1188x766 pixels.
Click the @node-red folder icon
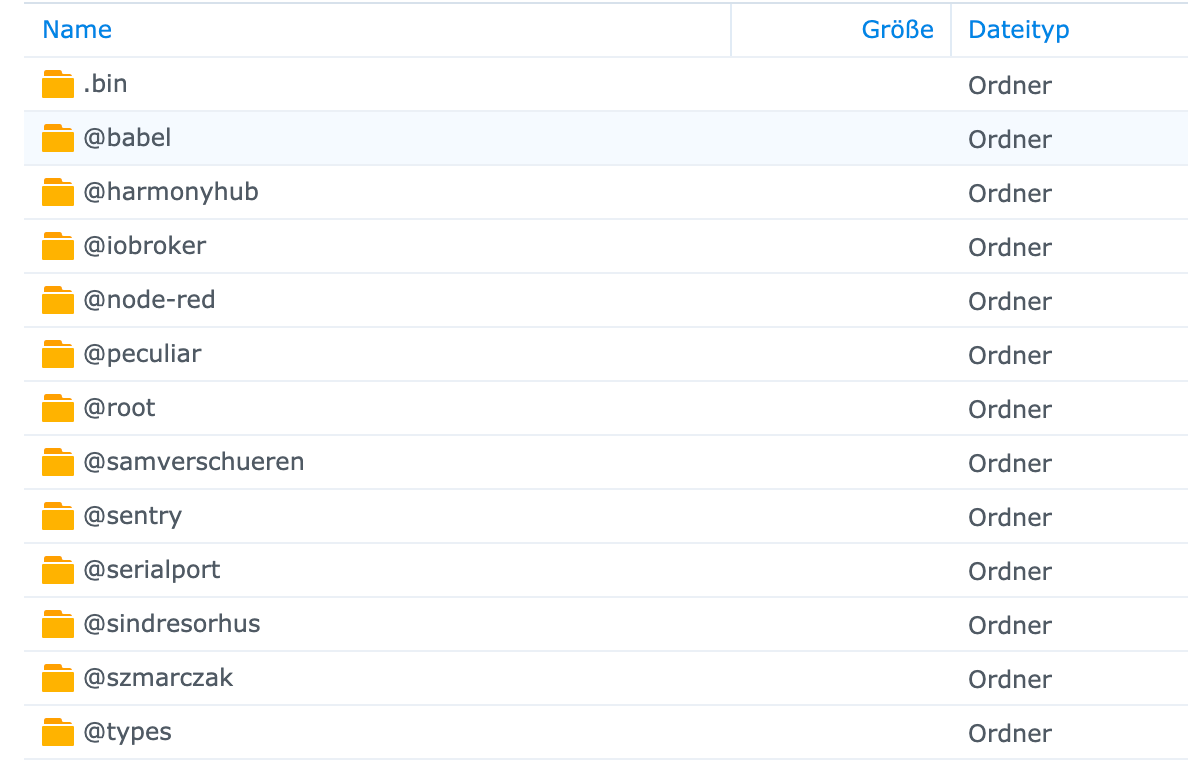(58, 300)
